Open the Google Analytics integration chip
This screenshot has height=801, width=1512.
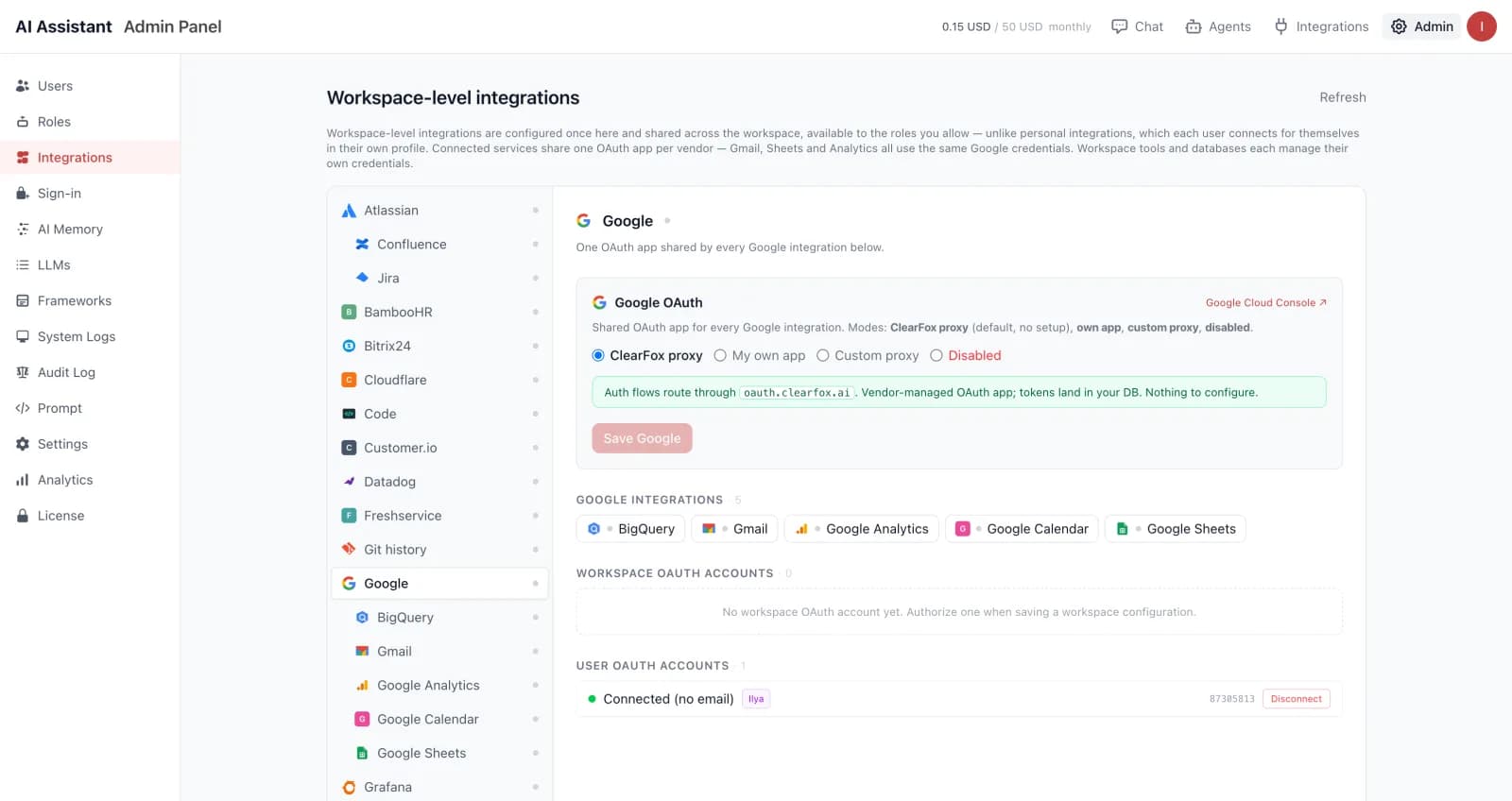(862, 529)
